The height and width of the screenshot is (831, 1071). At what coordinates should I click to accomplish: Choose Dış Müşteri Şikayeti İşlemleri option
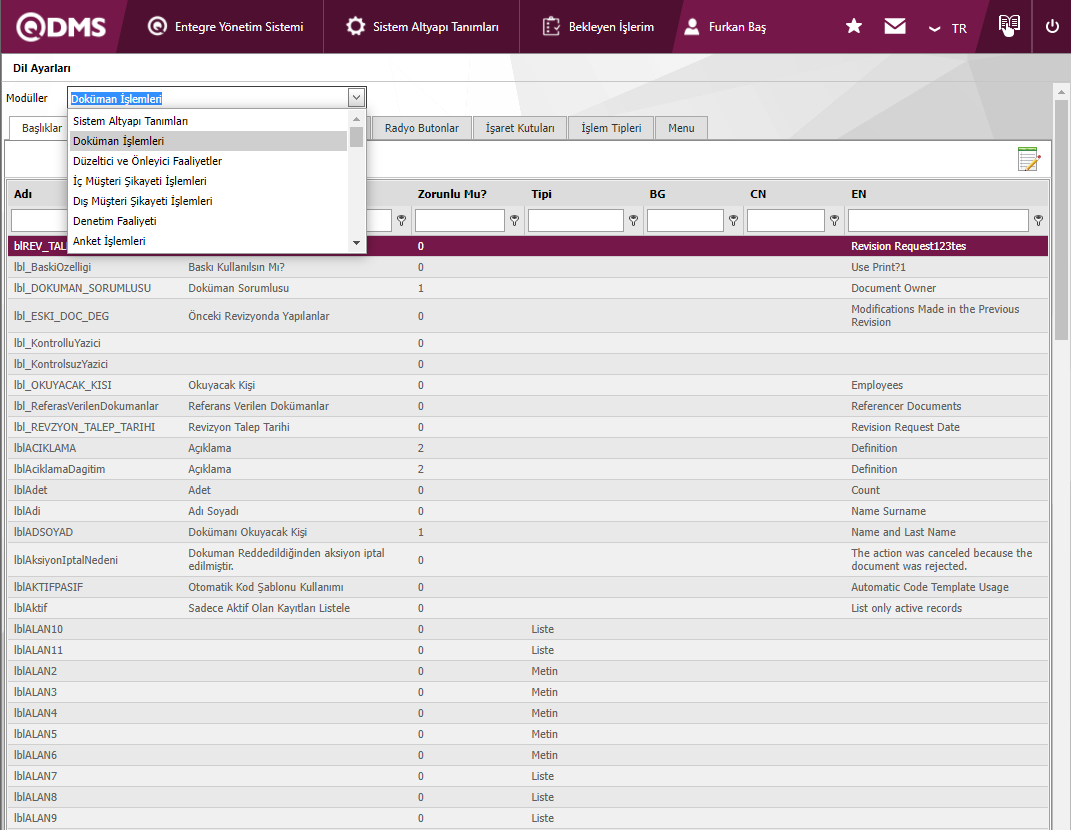(208, 201)
